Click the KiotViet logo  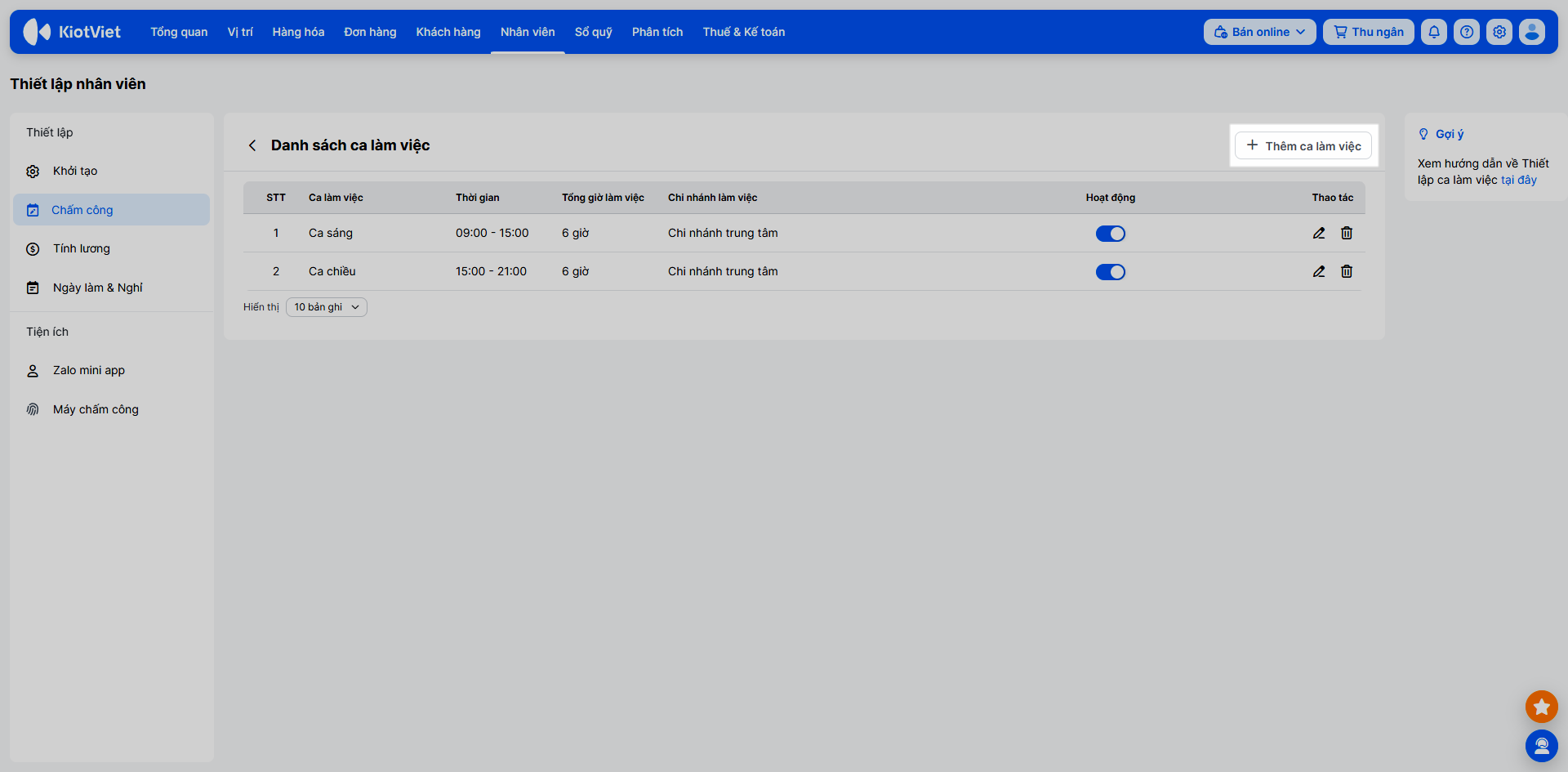point(72,32)
